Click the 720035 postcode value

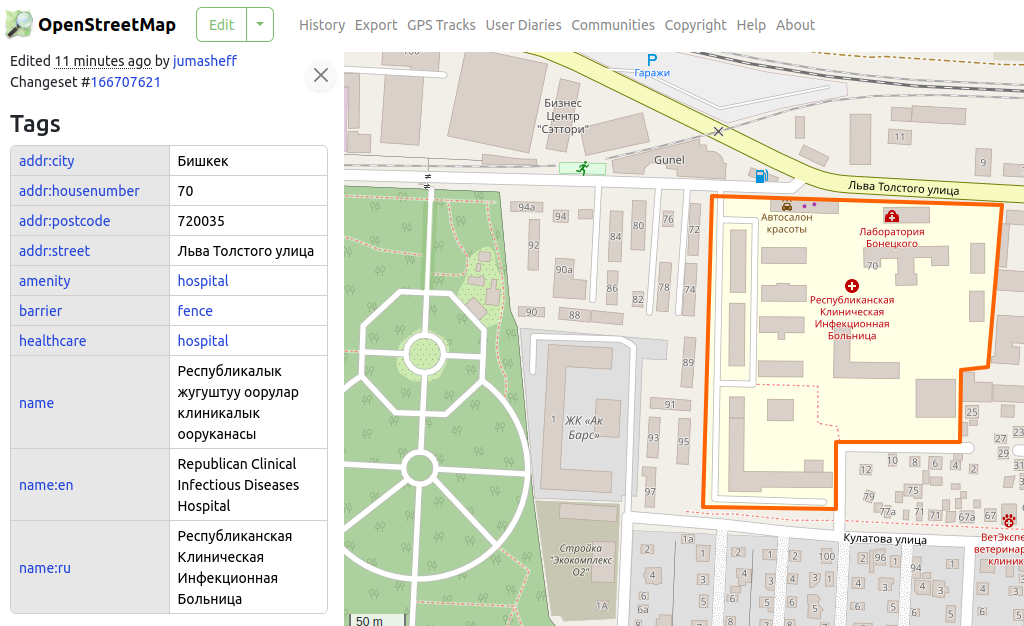(x=201, y=221)
